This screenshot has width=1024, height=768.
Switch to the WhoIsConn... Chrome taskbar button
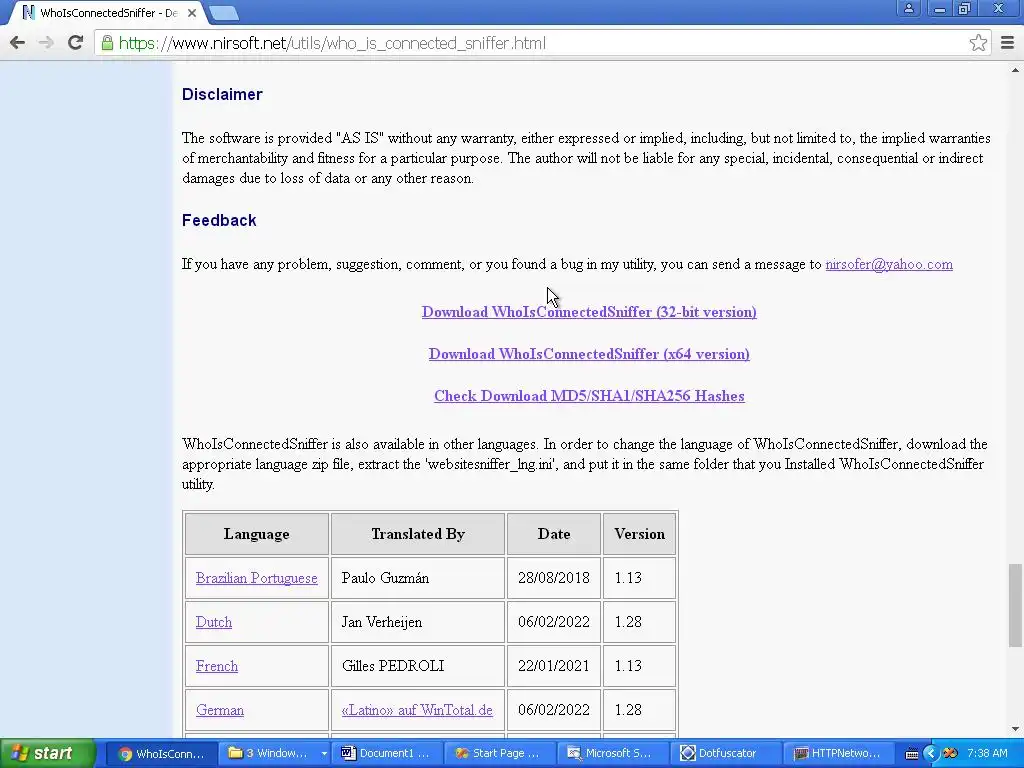[161, 754]
